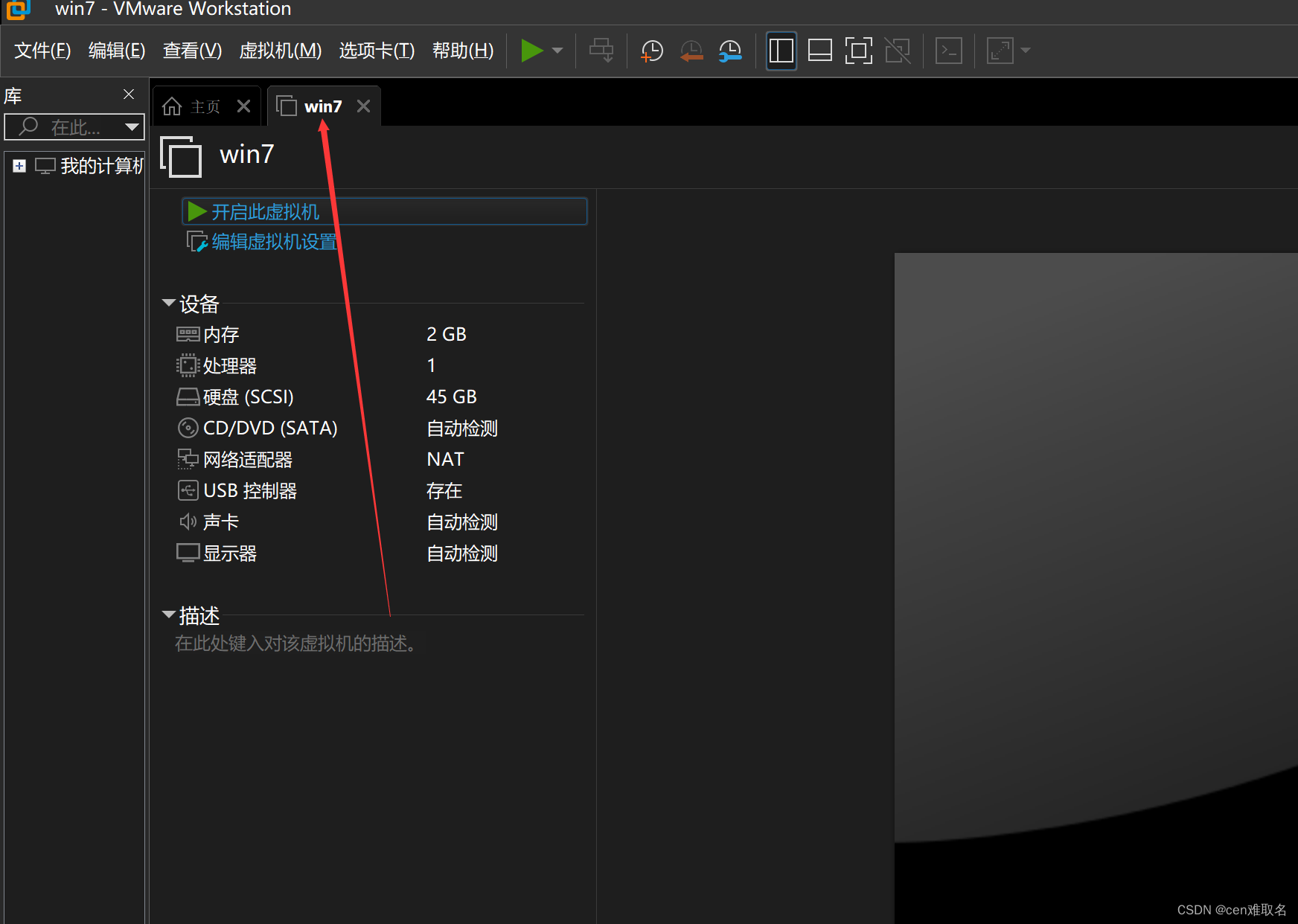Open the 选项卡(T) menu
The image size is (1298, 924).
coord(377,51)
